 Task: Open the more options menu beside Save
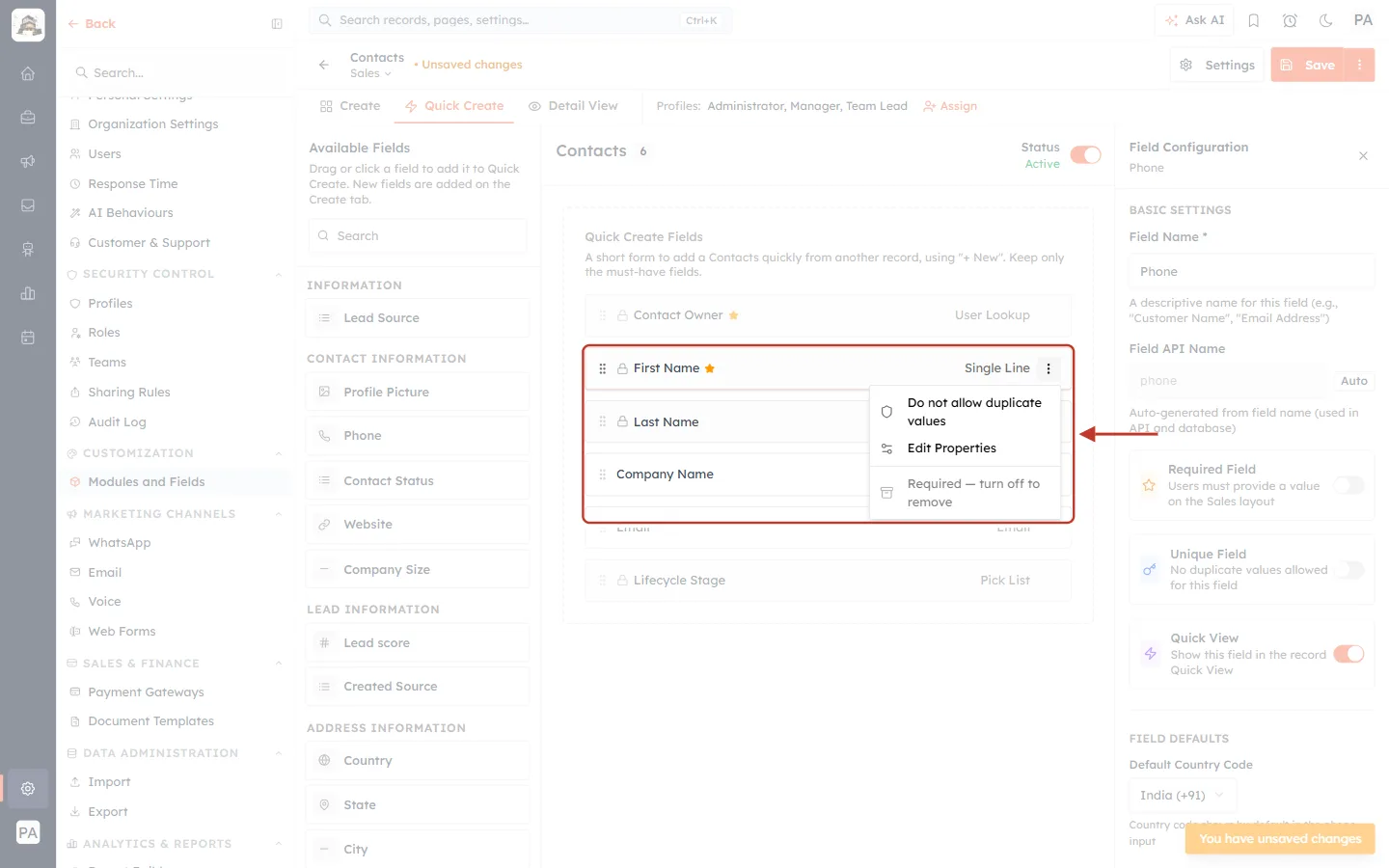[x=1360, y=65]
